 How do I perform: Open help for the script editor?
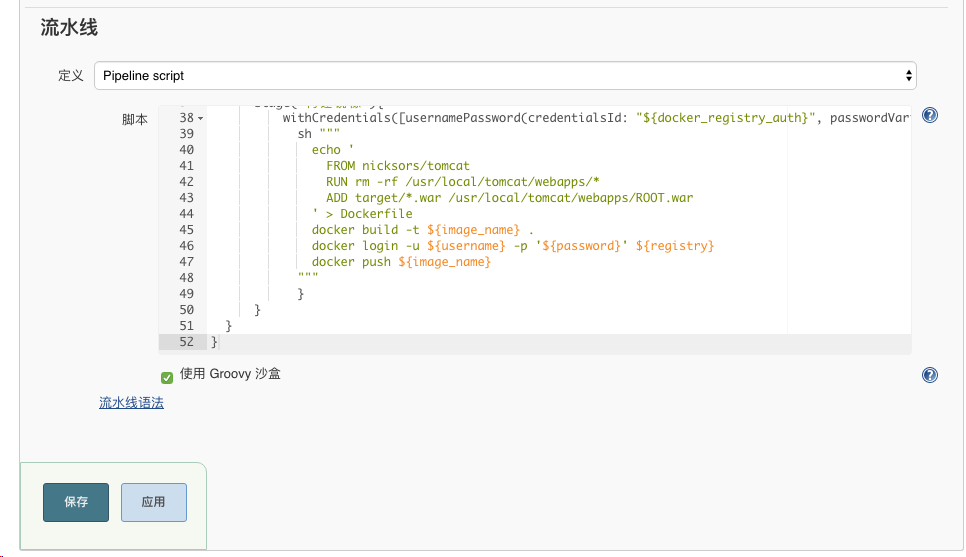(930, 115)
